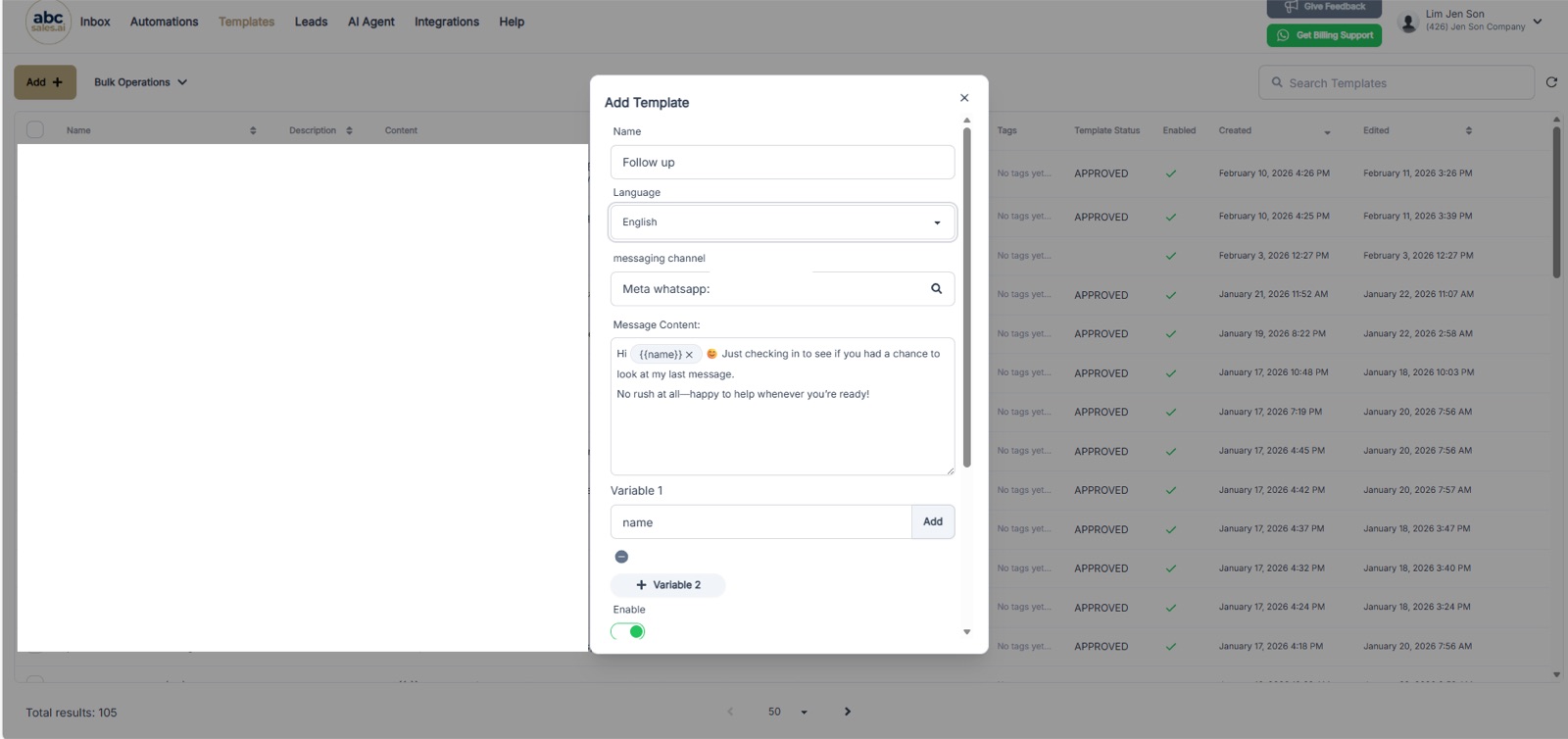The height and width of the screenshot is (739, 1568).
Task: Expand the Bulk Operations dropdown
Action: pyautogui.click(x=140, y=82)
